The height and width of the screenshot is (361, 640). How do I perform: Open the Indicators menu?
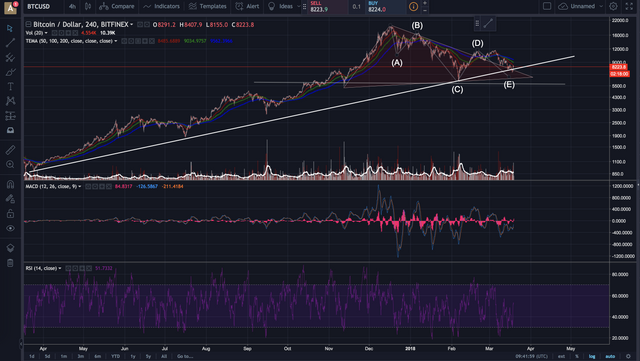pos(161,6)
